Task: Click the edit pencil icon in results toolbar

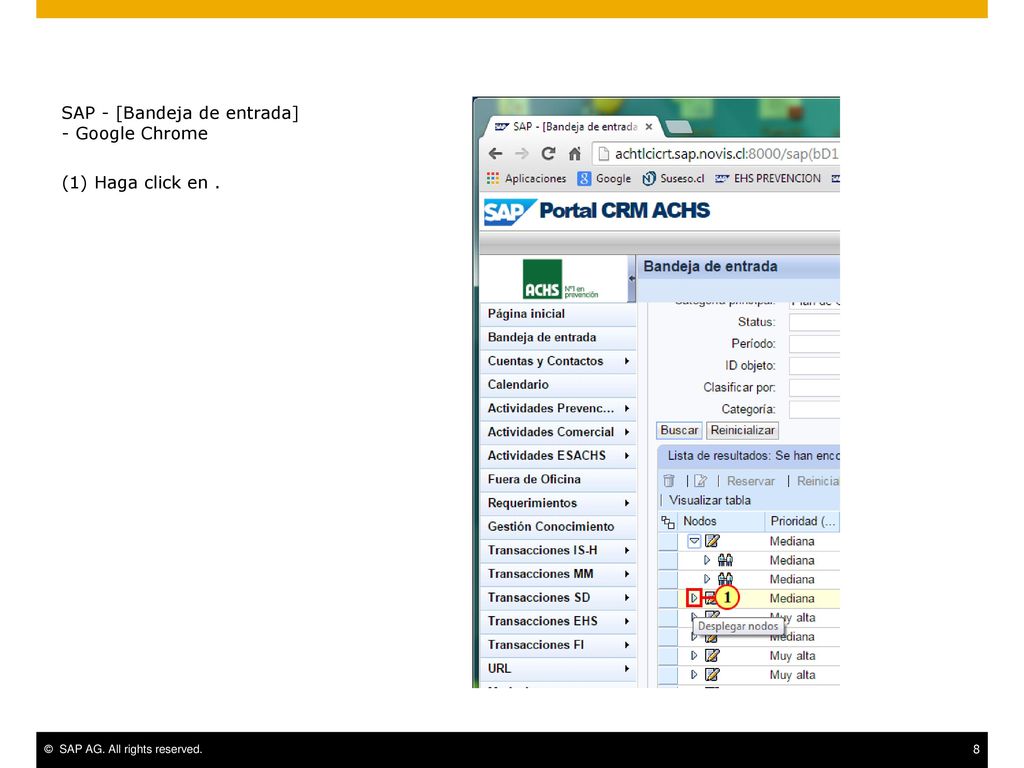Action: pyautogui.click(x=701, y=481)
